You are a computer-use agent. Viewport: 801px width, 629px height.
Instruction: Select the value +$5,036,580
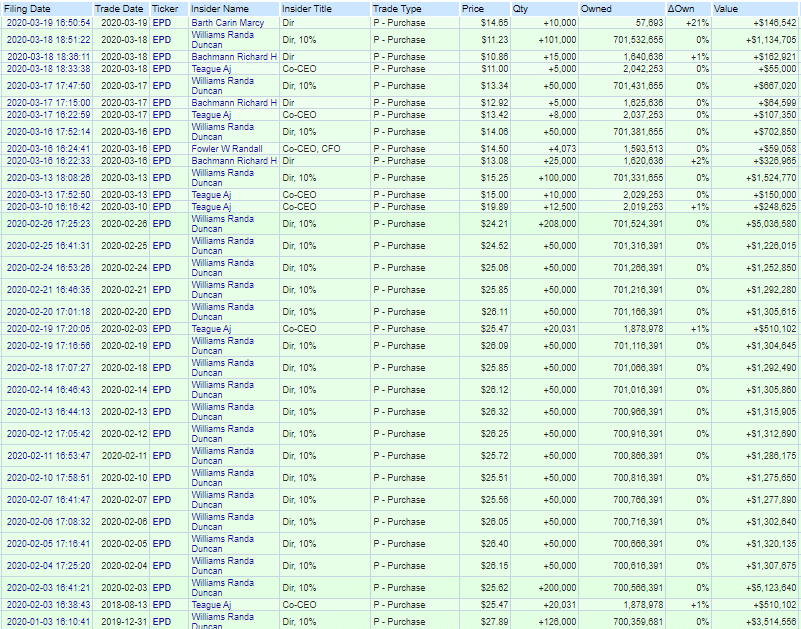click(770, 224)
